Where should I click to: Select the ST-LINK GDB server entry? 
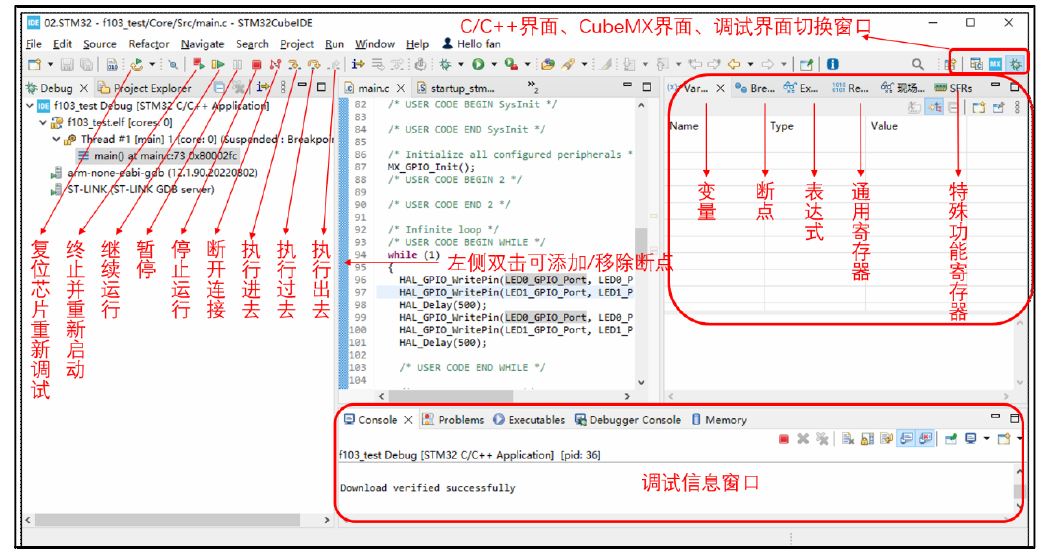[133, 189]
